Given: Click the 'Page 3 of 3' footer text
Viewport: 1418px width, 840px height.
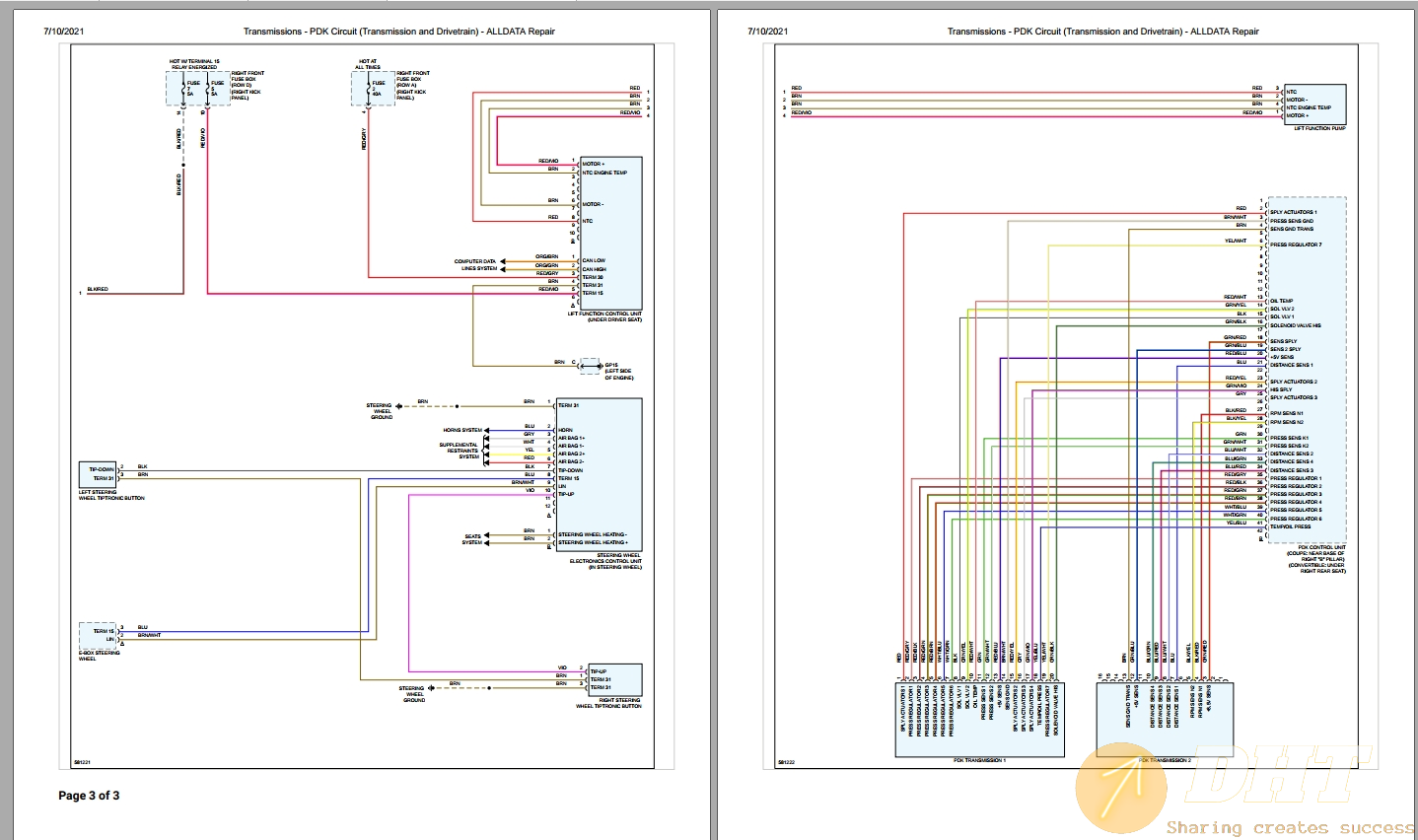Looking at the screenshot, I should point(89,796).
